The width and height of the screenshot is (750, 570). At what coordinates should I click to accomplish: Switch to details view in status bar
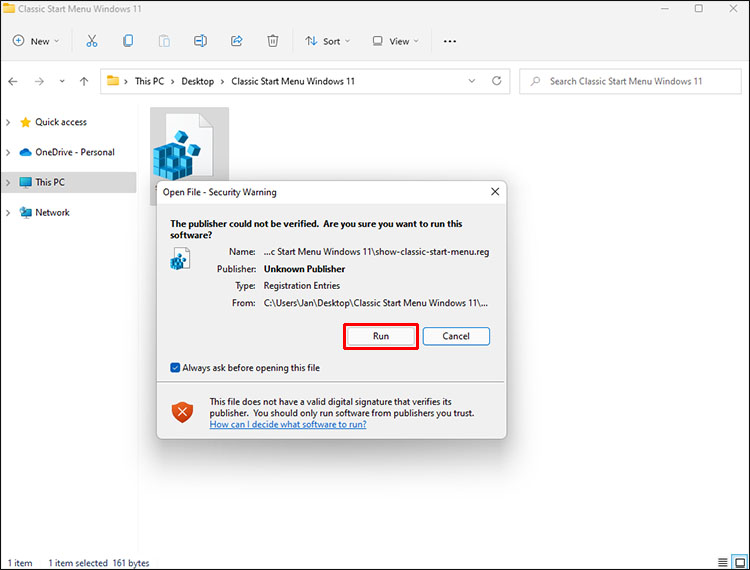coord(723,562)
